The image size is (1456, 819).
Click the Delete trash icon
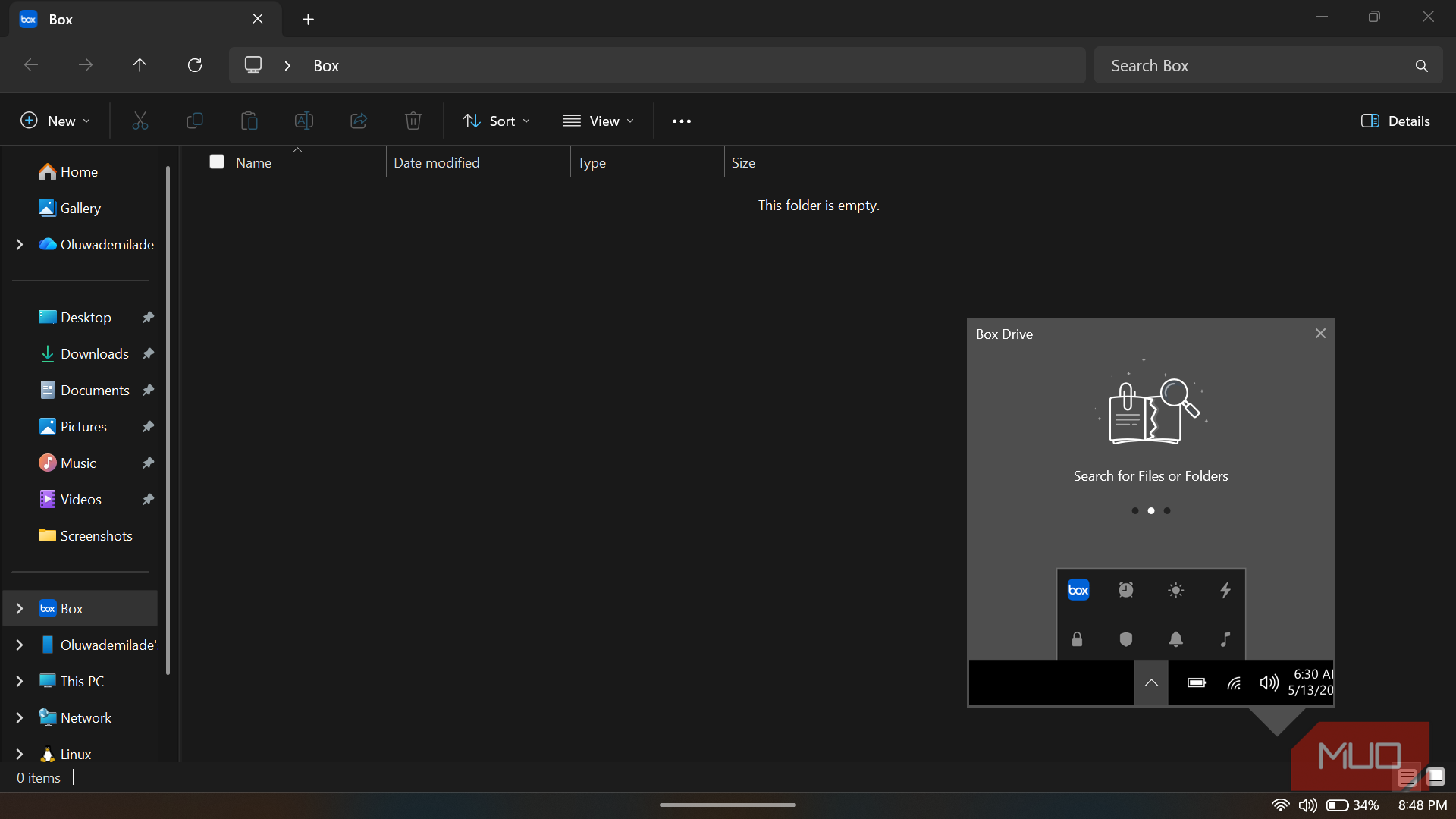coord(413,121)
